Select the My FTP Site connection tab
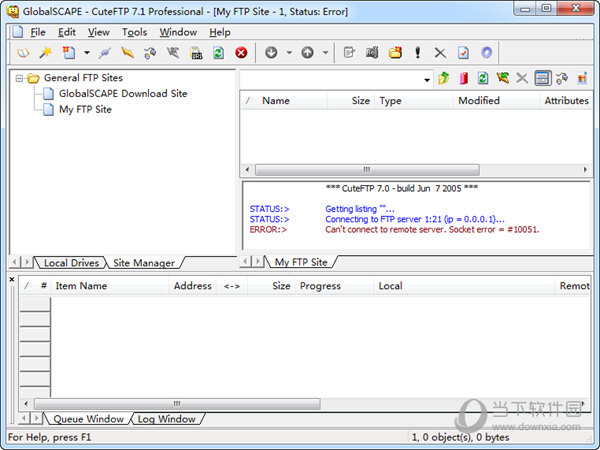The width and height of the screenshot is (600, 450). point(301,262)
